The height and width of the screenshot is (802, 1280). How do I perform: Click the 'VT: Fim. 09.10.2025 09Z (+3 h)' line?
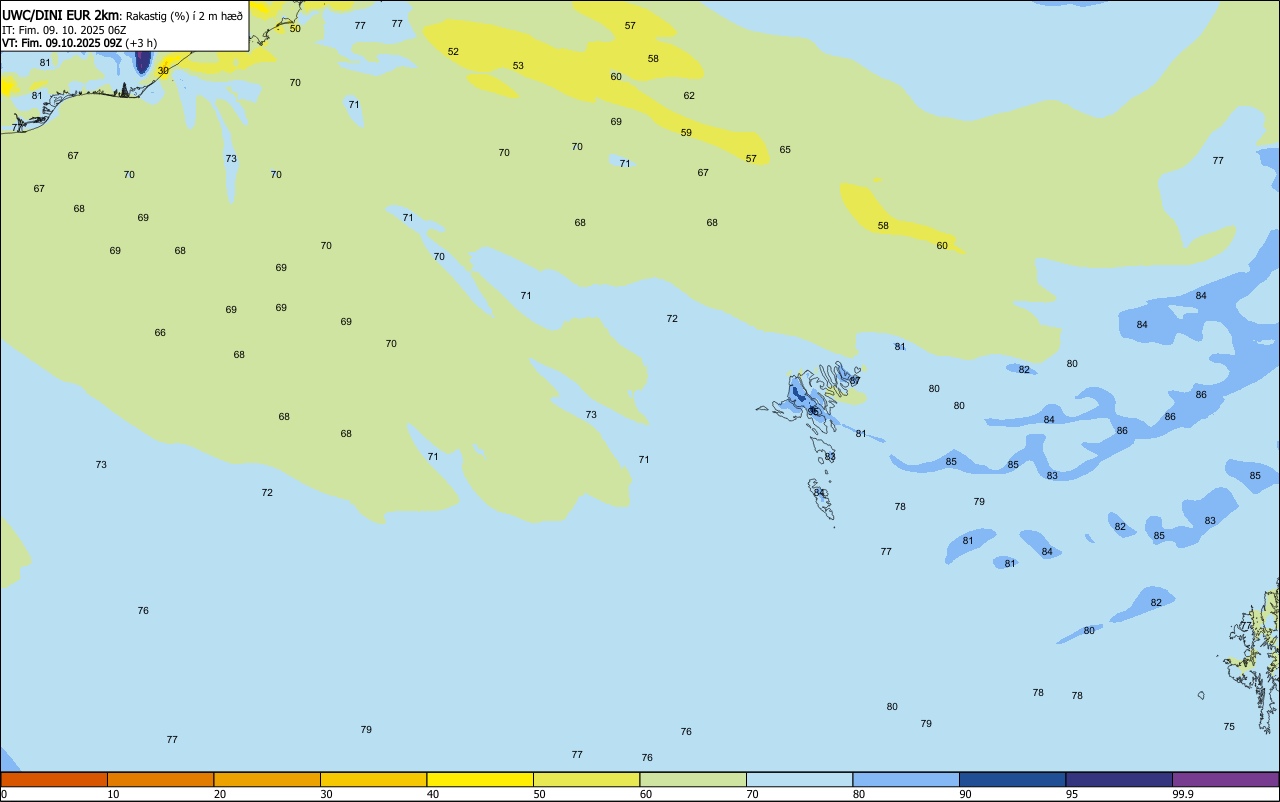point(79,43)
